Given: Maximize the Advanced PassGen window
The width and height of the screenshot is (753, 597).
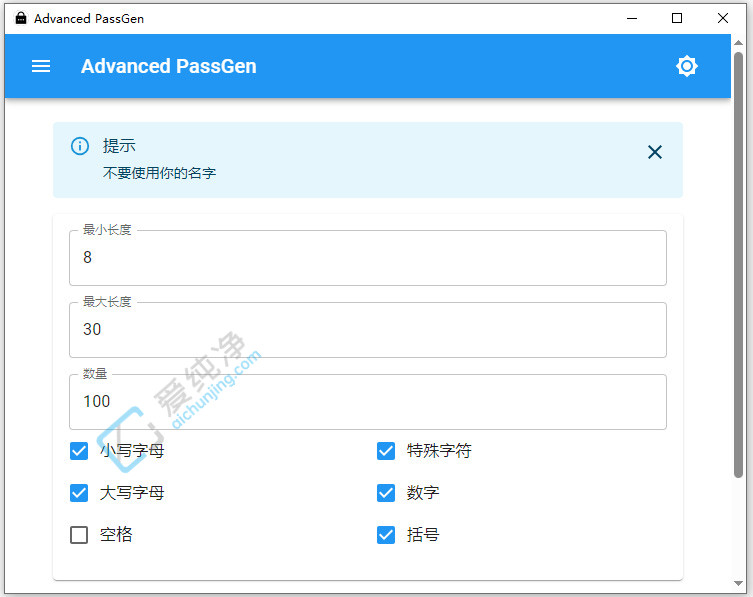Looking at the screenshot, I should click(x=677, y=18).
